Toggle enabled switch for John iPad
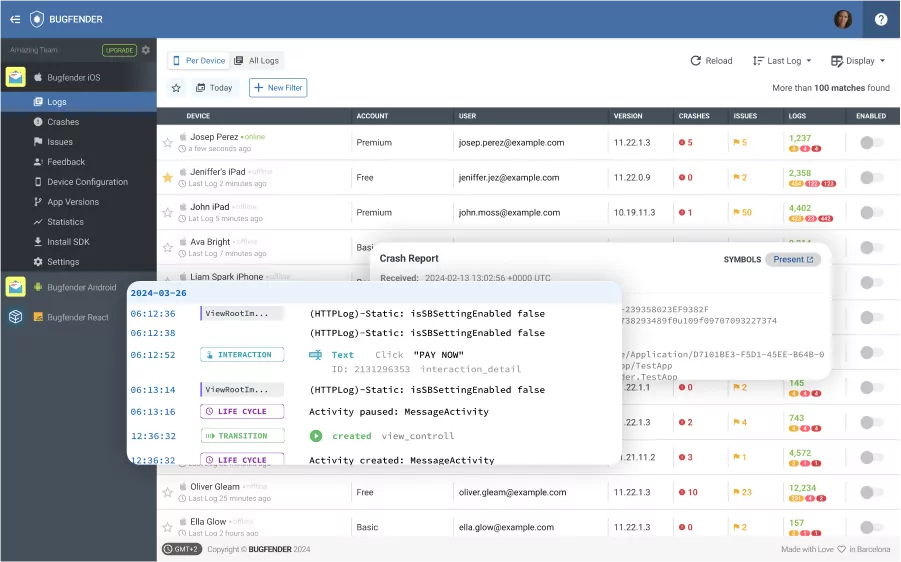The image size is (901, 562). coord(871,213)
